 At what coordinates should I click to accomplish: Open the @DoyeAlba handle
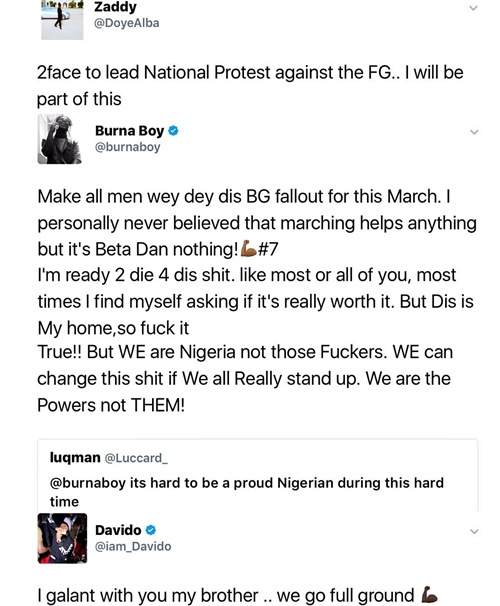coord(127,23)
